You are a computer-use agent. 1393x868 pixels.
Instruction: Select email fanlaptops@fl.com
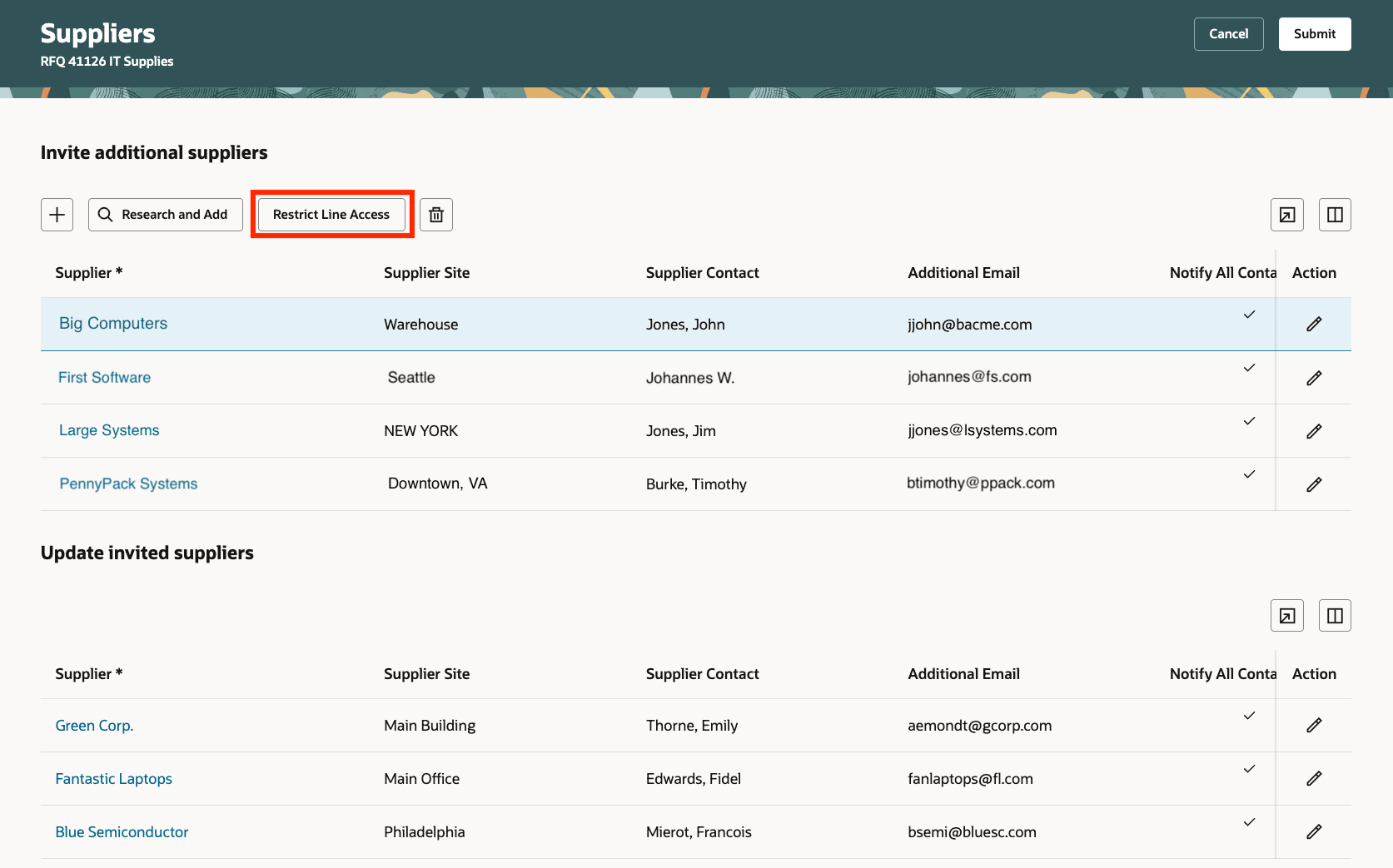point(970,779)
